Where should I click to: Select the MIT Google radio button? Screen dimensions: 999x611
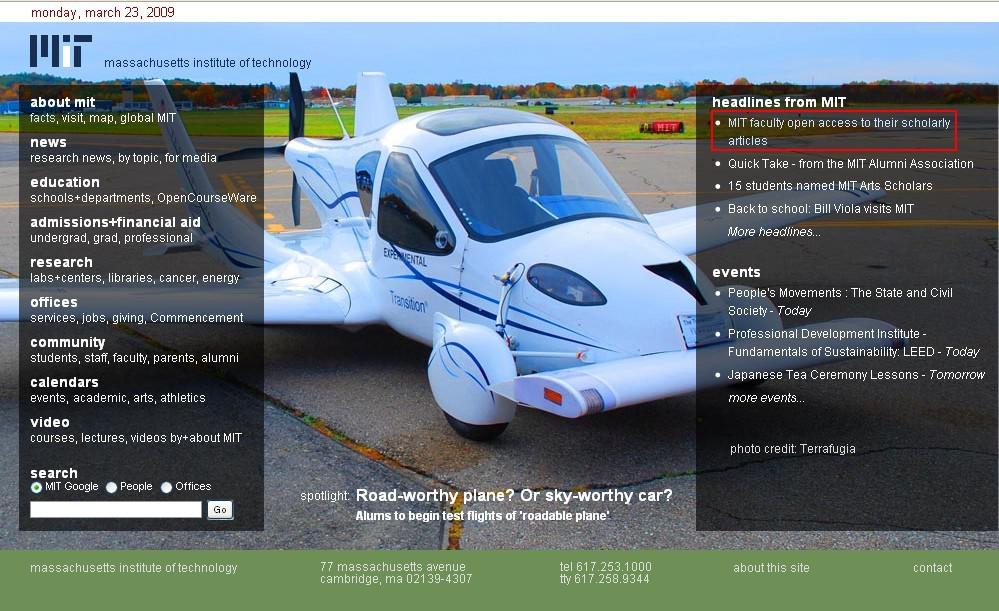pyautogui.click(x=36, y=487)
